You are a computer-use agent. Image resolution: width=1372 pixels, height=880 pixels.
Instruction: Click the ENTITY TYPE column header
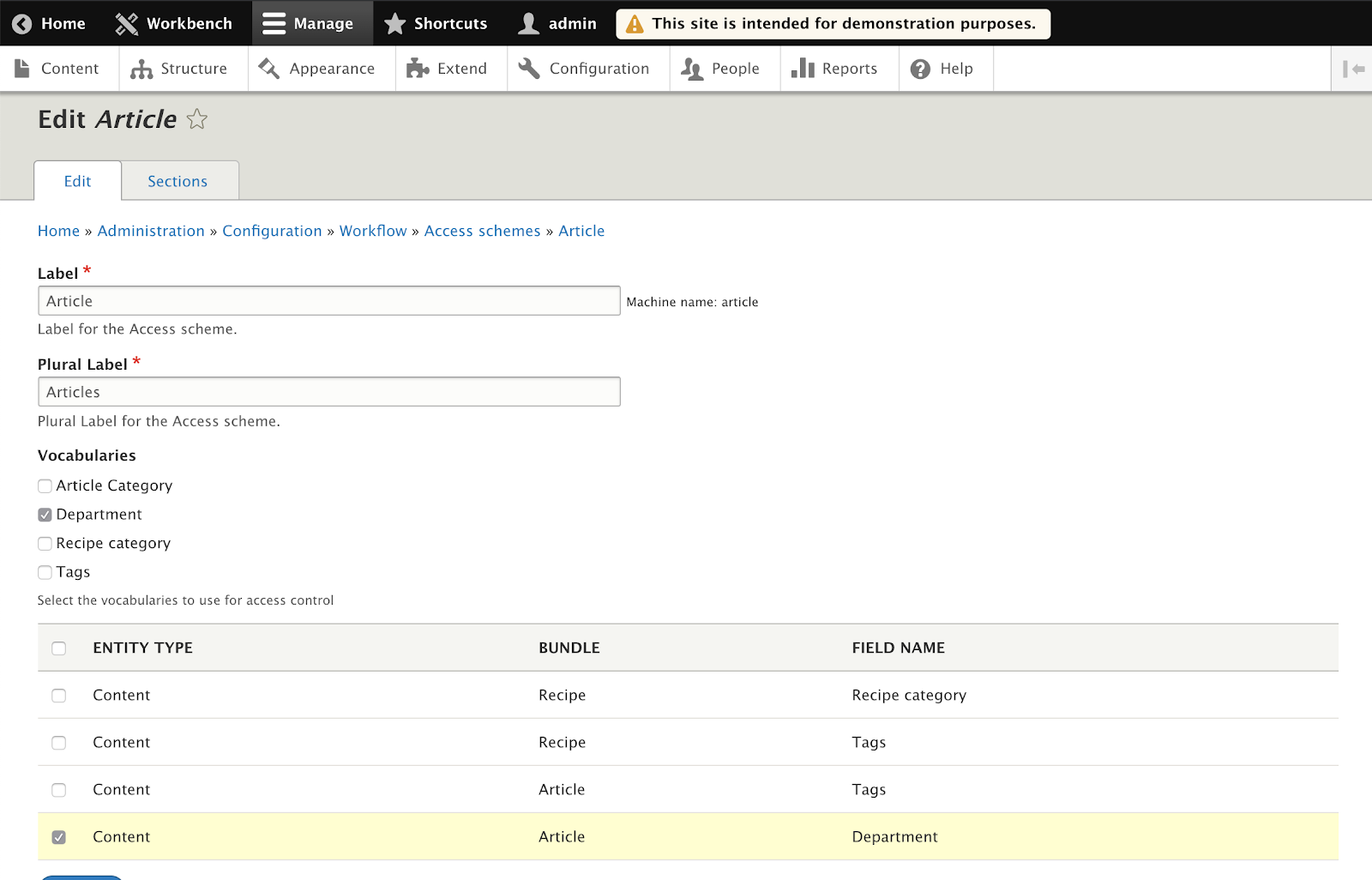point(143,648)
